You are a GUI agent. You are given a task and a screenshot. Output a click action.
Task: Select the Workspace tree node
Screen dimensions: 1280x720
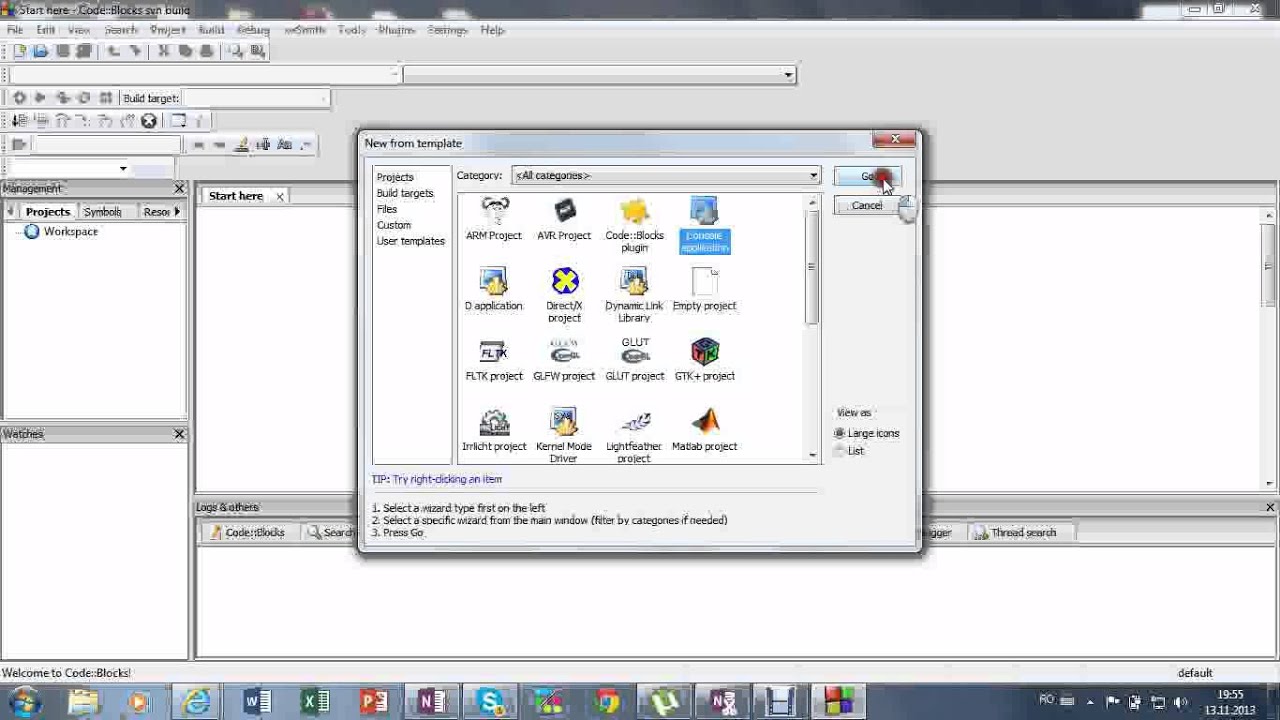point(61,232)
